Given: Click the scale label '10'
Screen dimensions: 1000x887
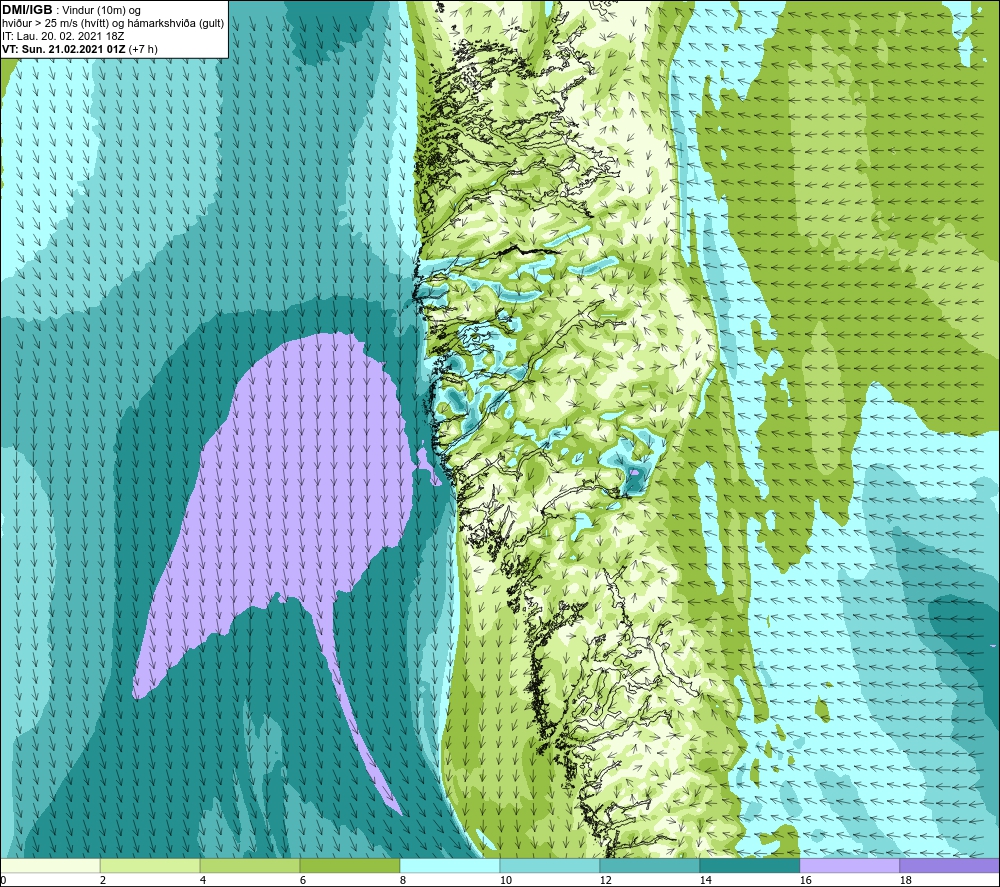Looking at the screenshot, I should point(505,880).
